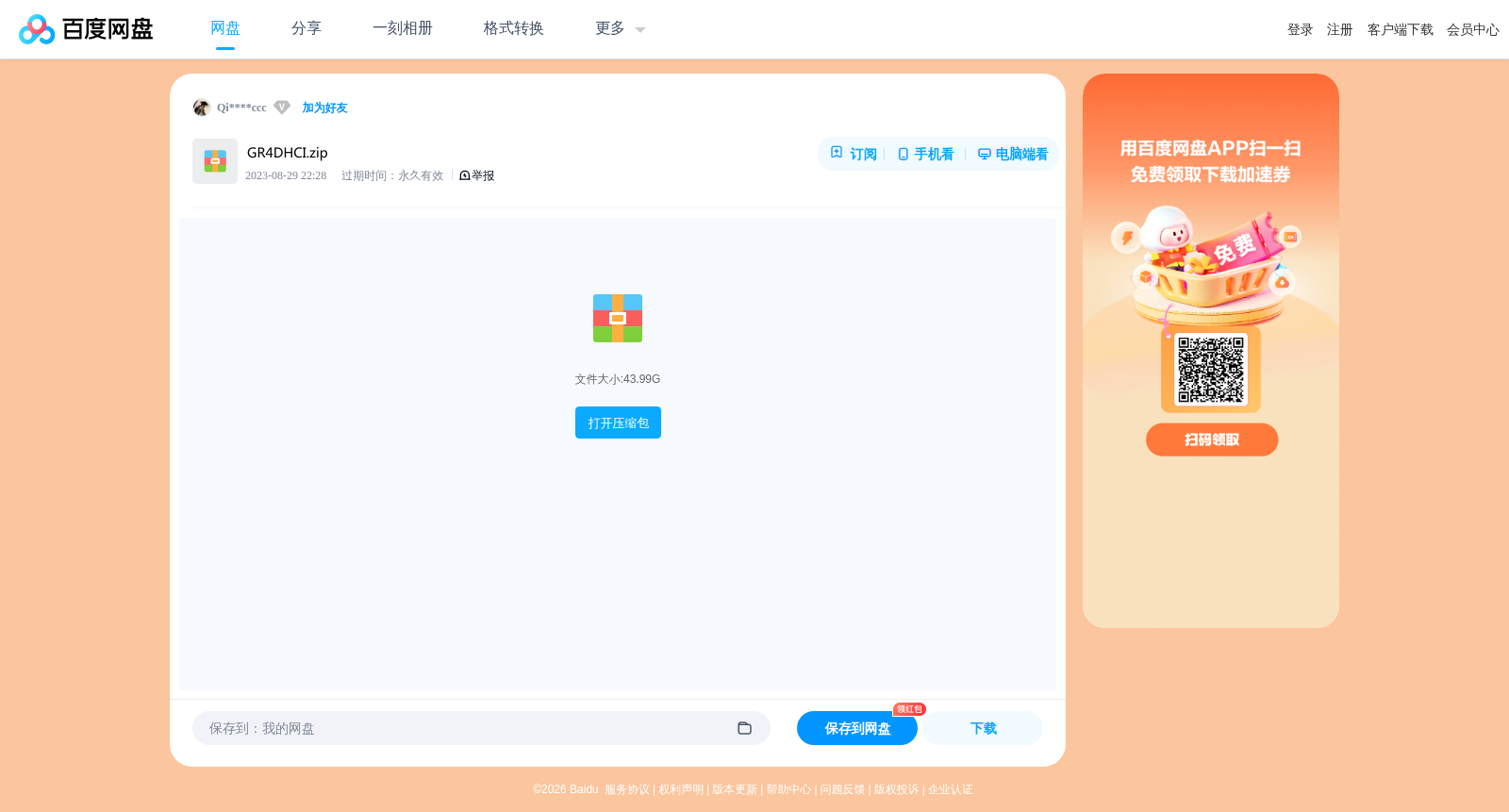
Task: Click the 注册 link
Action: (1340, 29)
